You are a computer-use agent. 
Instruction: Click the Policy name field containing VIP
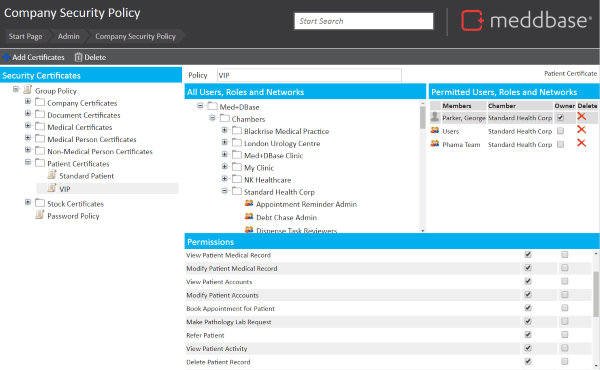309,75
